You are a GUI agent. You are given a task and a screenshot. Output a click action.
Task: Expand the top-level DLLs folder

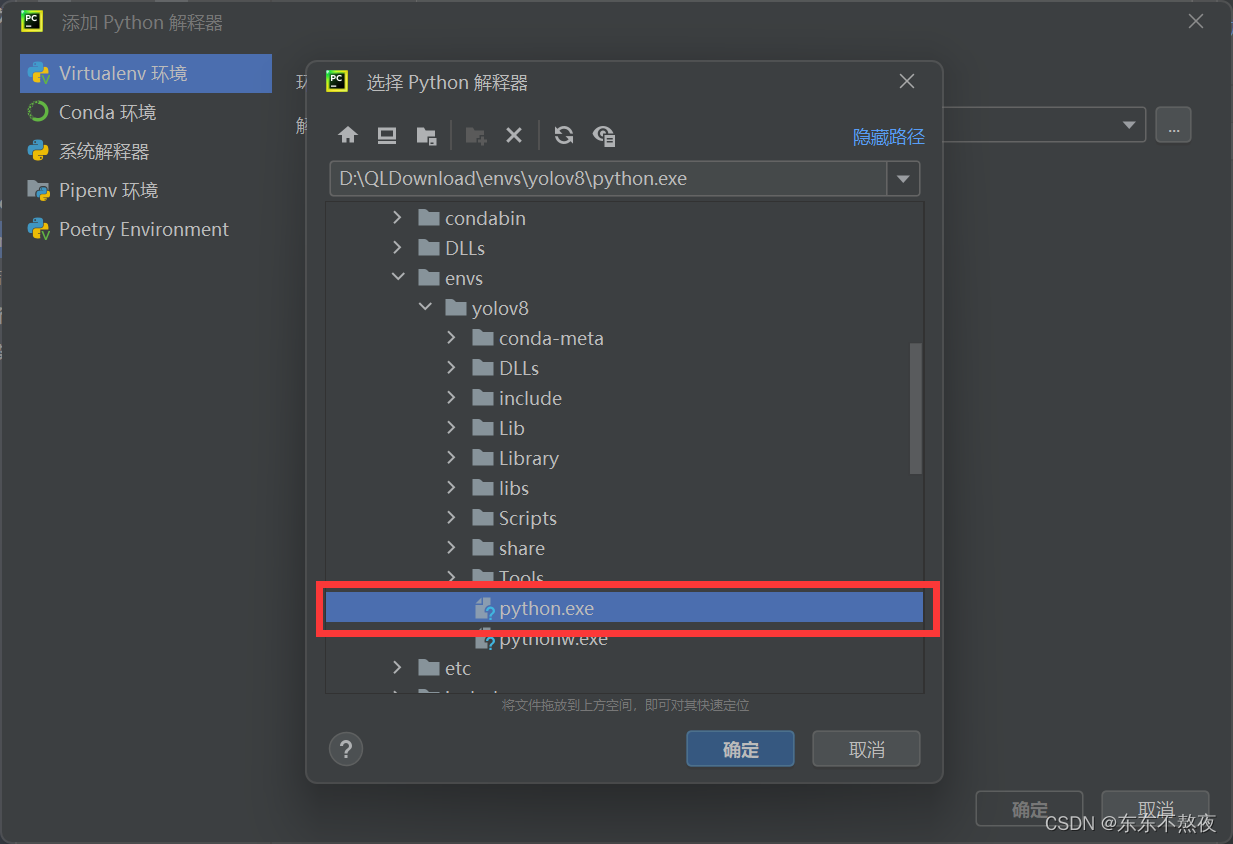coord(397,248)
